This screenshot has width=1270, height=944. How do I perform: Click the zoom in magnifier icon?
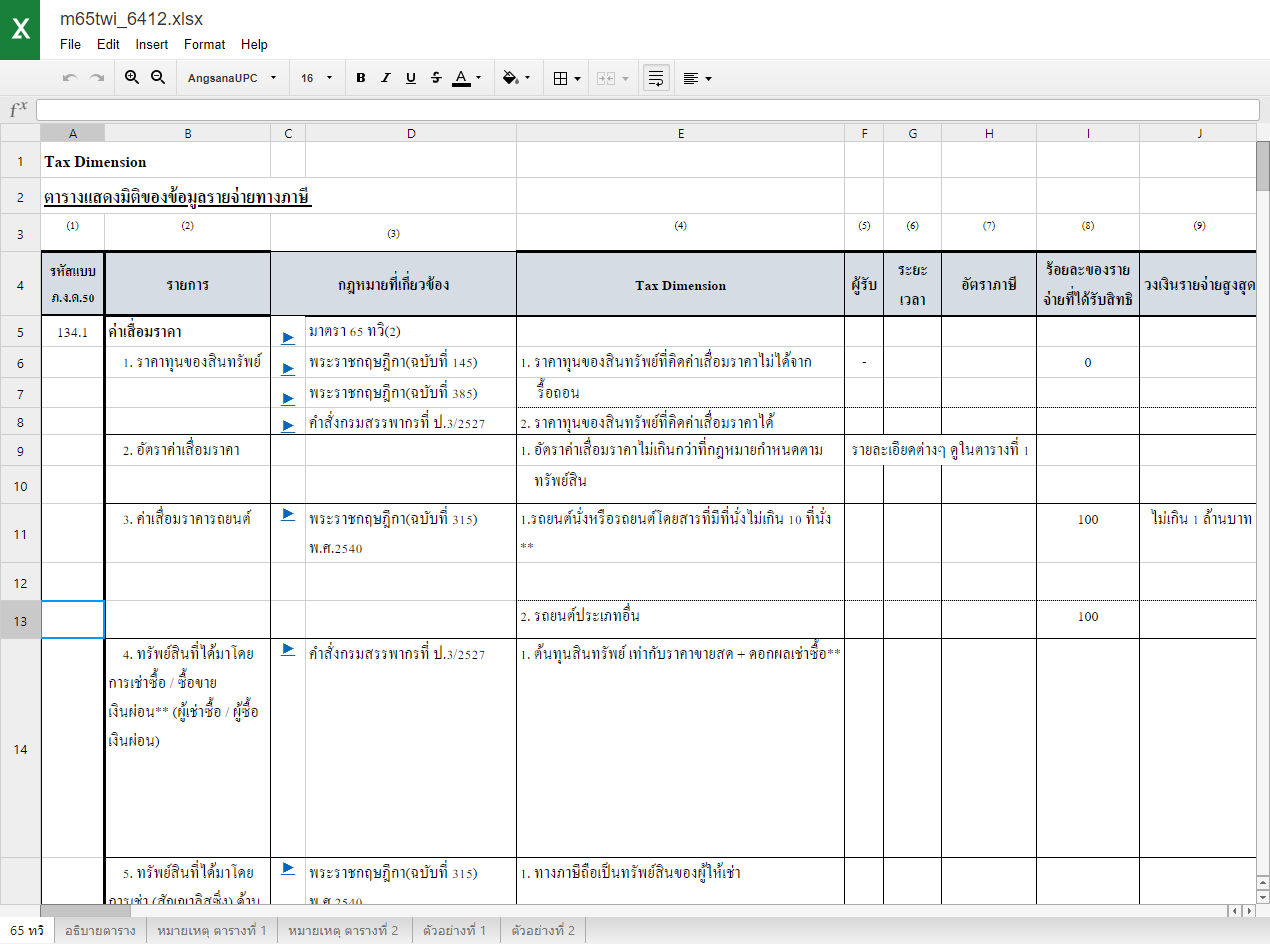tap(132, 78)
